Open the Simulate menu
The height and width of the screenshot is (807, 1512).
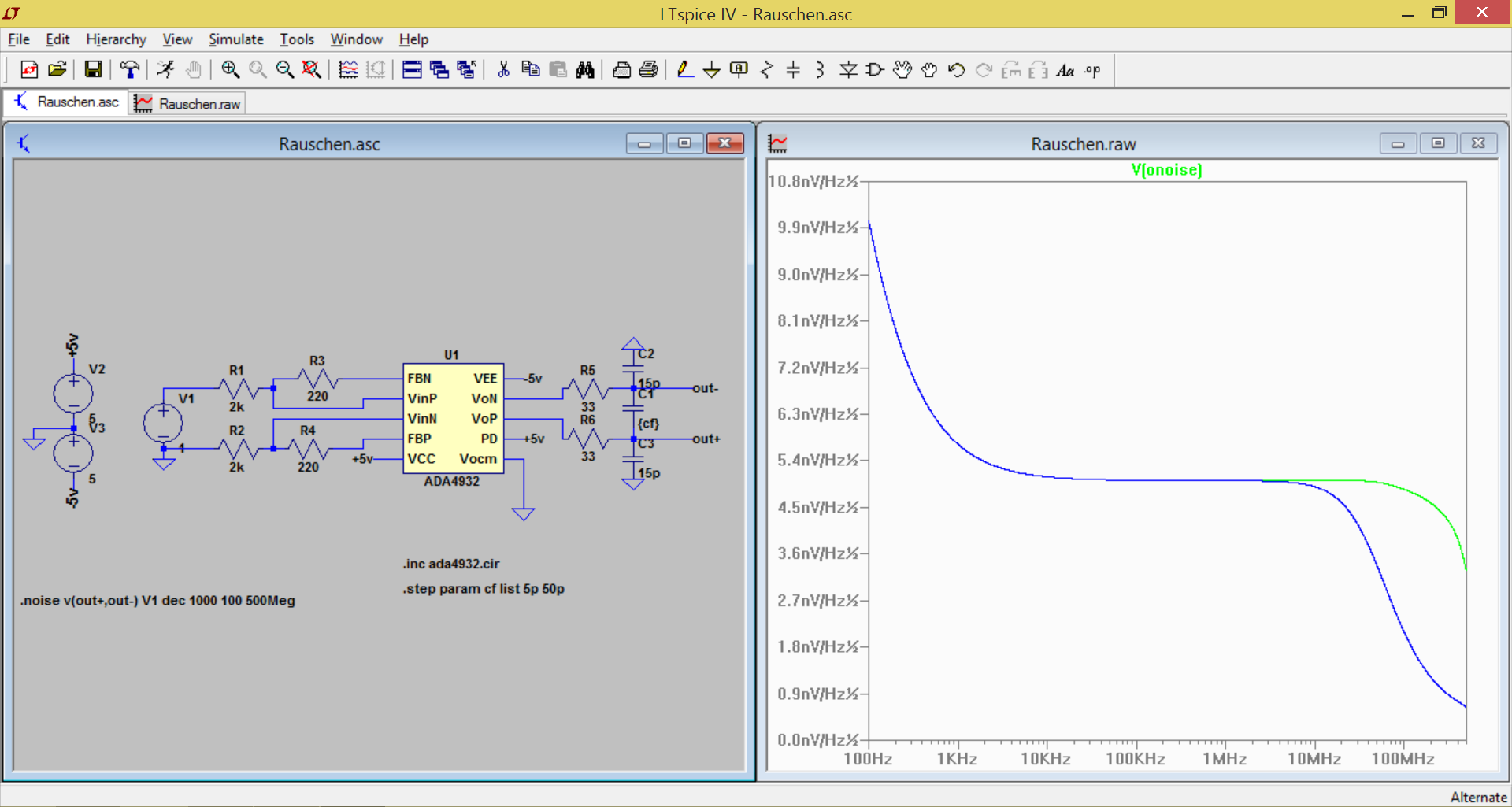click(235, 39)
